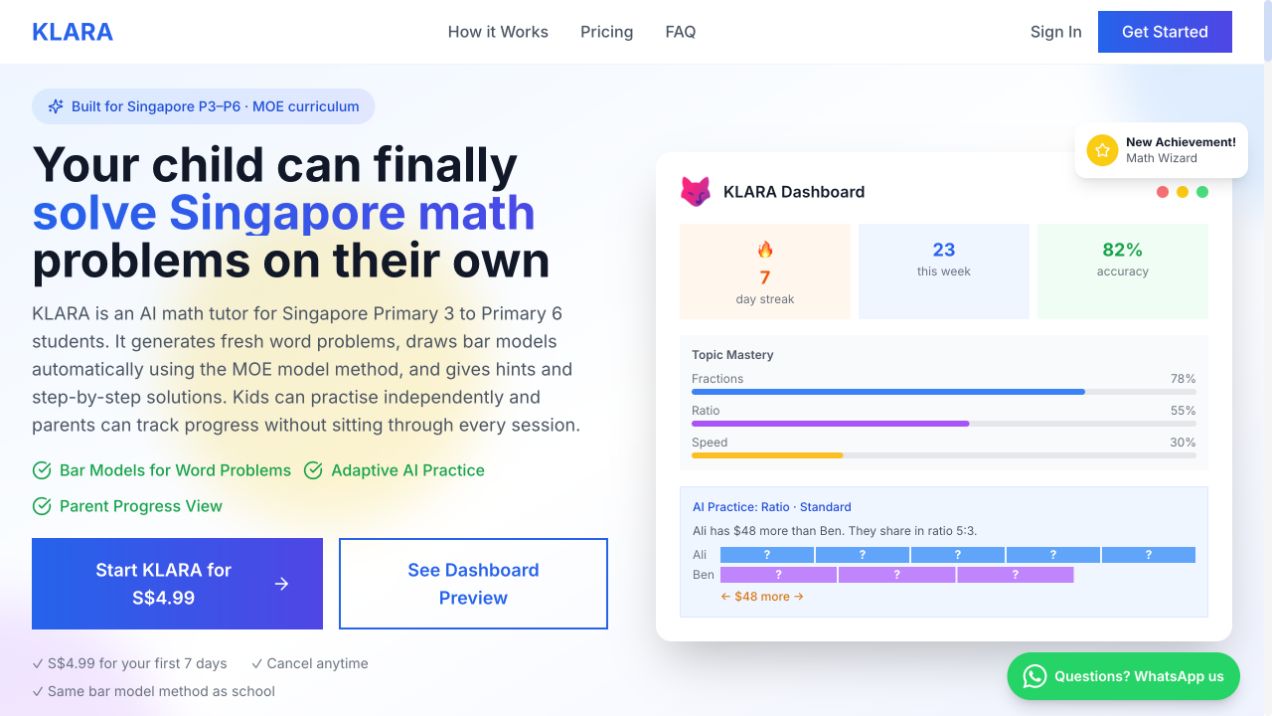Image resolution: width=1272 pixels, height=716 pixels.
Task: Click the 82% accuracy stat card
Action: (x=1122, y=271)
